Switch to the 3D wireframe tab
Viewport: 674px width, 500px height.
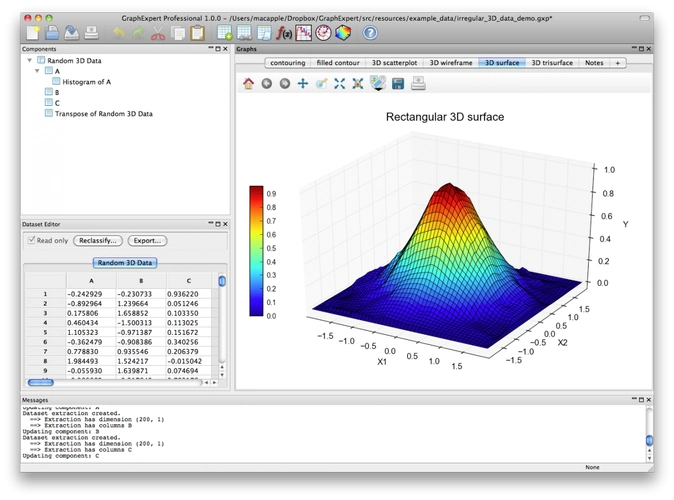click(x=450, y=62)
